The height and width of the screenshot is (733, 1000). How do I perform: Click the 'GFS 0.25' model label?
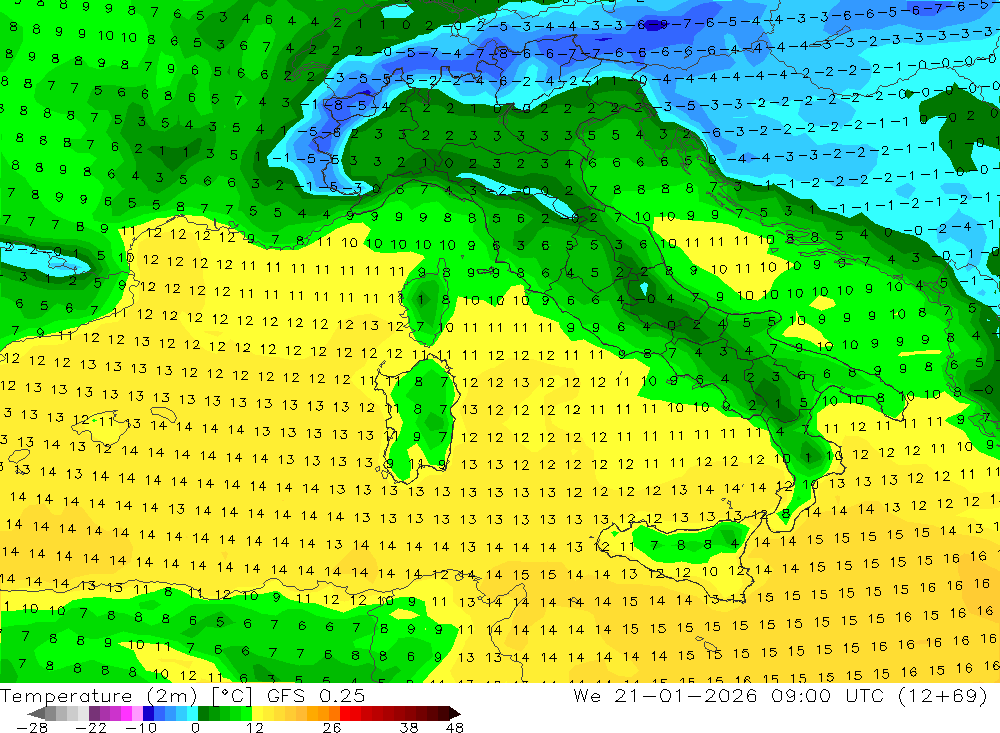coord(316,695)
